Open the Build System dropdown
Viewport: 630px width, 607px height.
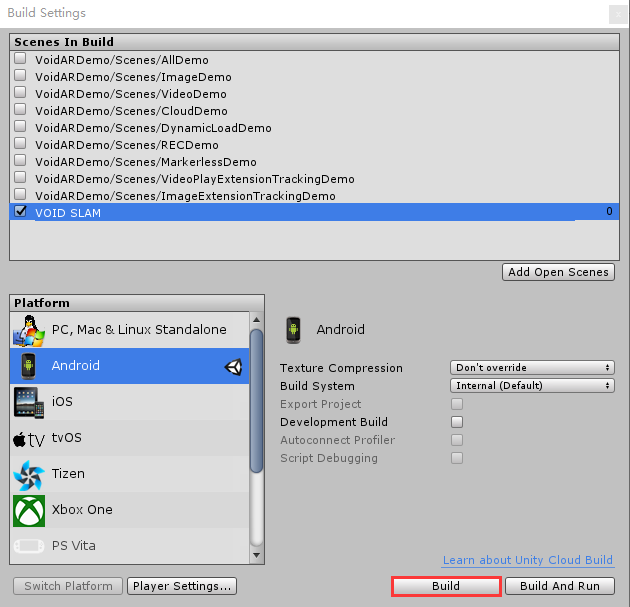[x=532, y=386]
